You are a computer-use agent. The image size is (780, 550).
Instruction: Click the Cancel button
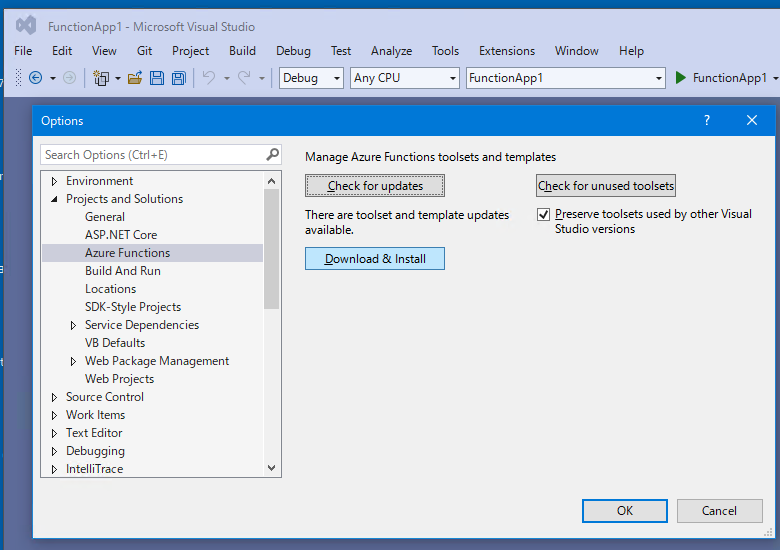pos(719,511)
